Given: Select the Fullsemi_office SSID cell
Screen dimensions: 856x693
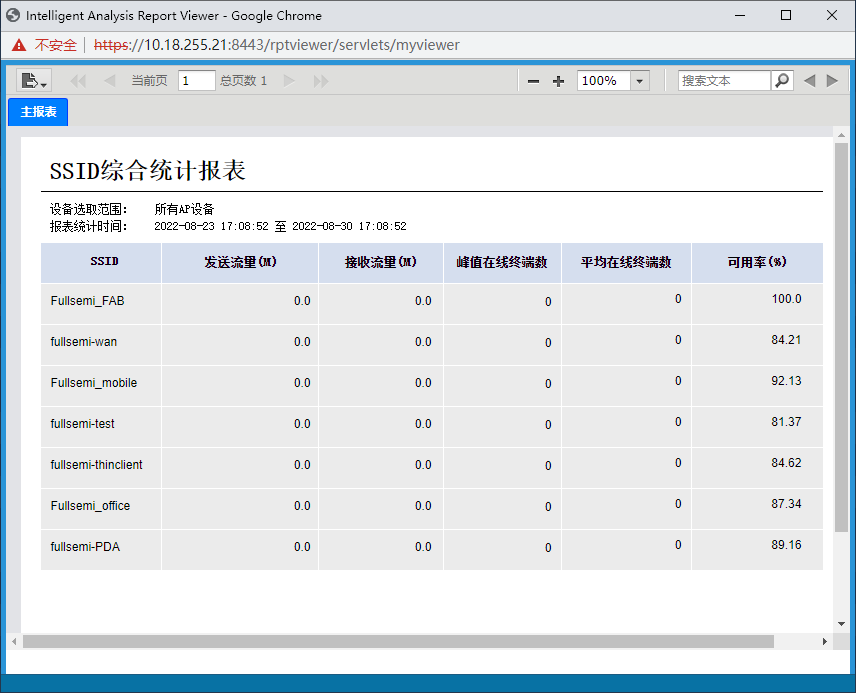Looking at the screenshot, I should point(91,506).
